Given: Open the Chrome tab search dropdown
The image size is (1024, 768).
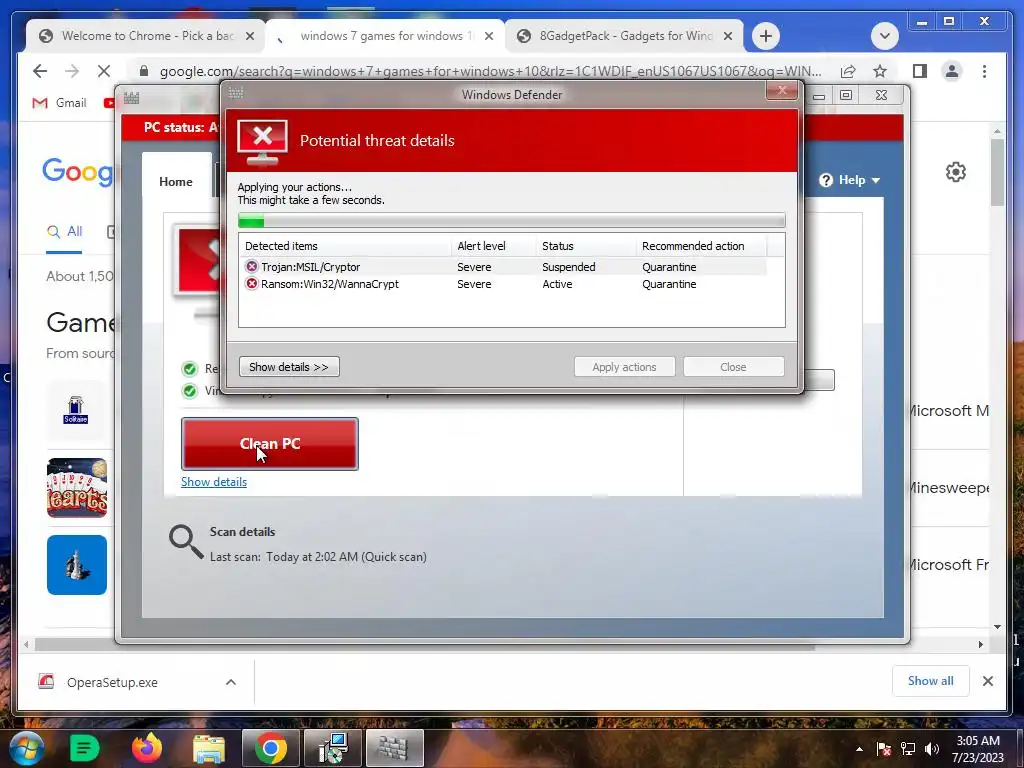Looking at the screenshot, I should [x=885, y=36].
